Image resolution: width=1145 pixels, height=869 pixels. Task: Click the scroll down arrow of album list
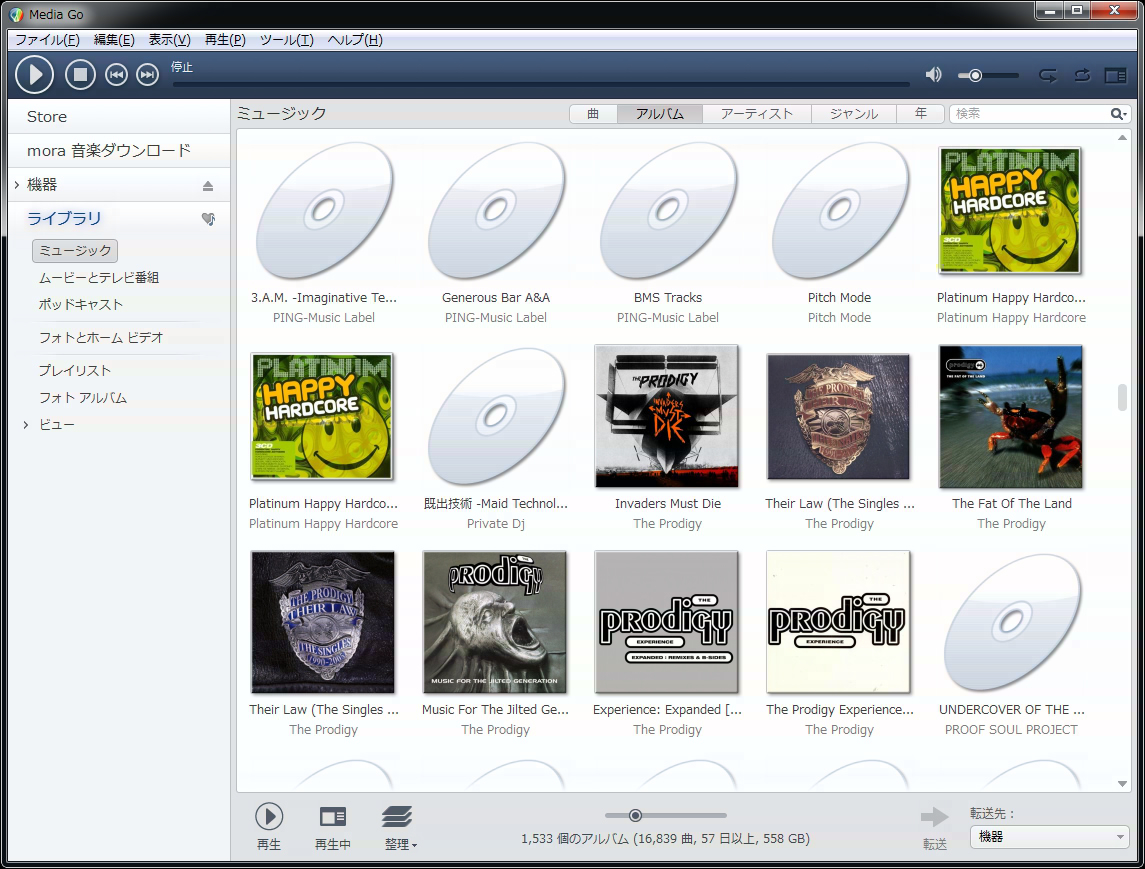1122,784
